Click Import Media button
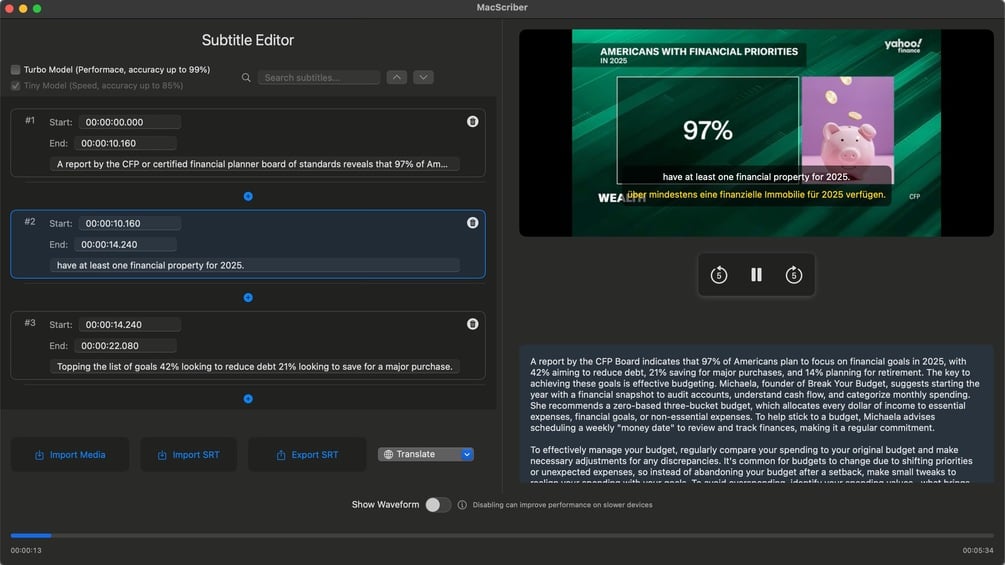1005x565 pixels. (x=70, y=455)
